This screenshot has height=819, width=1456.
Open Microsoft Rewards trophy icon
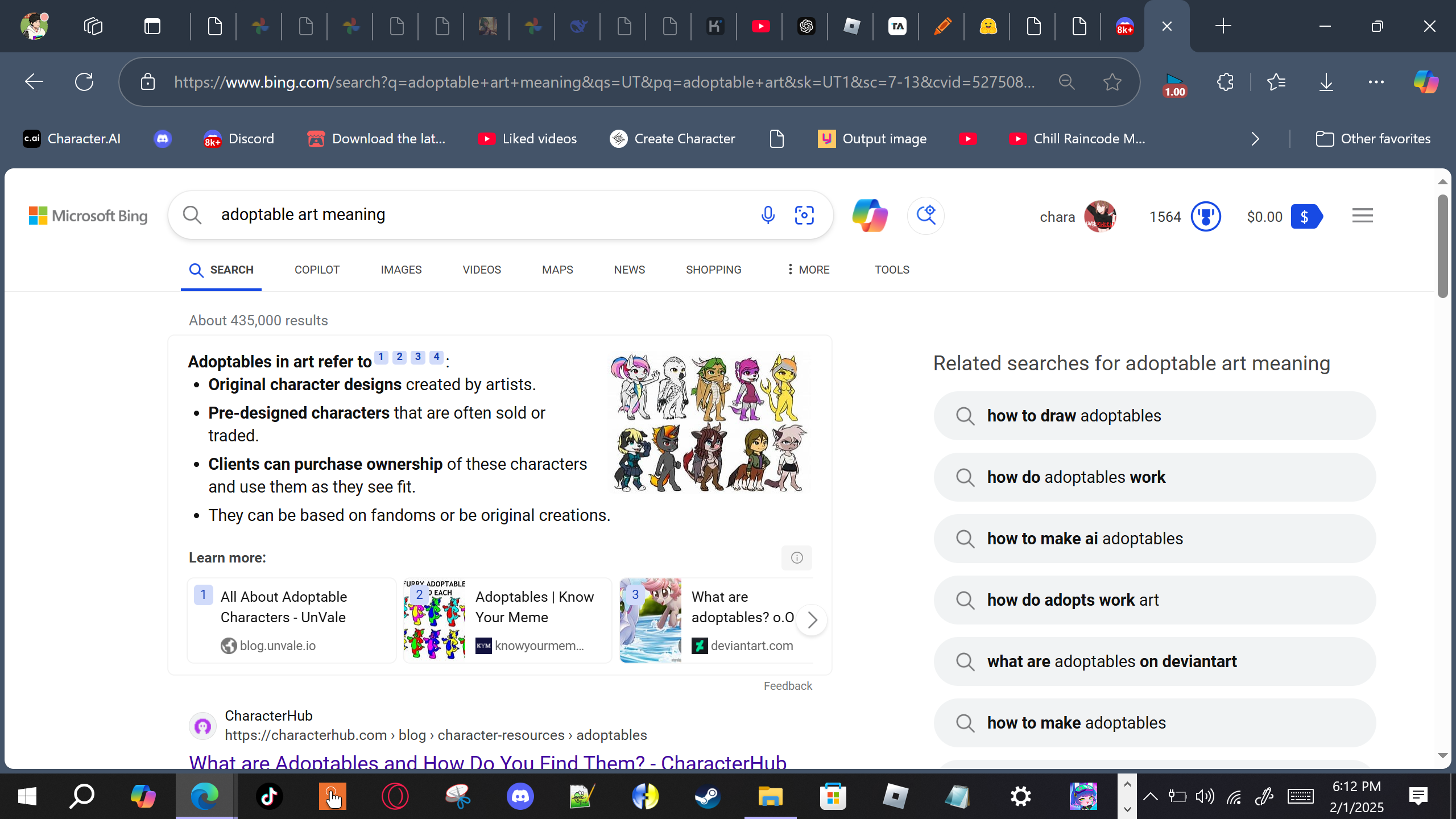1205,217
